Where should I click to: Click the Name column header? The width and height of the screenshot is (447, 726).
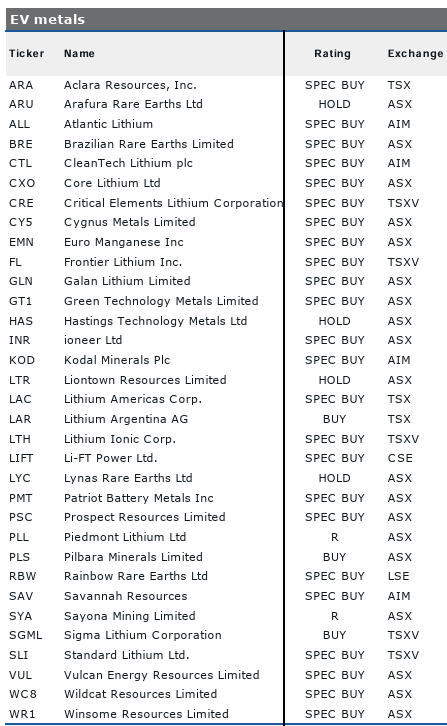tap(79, 54)
